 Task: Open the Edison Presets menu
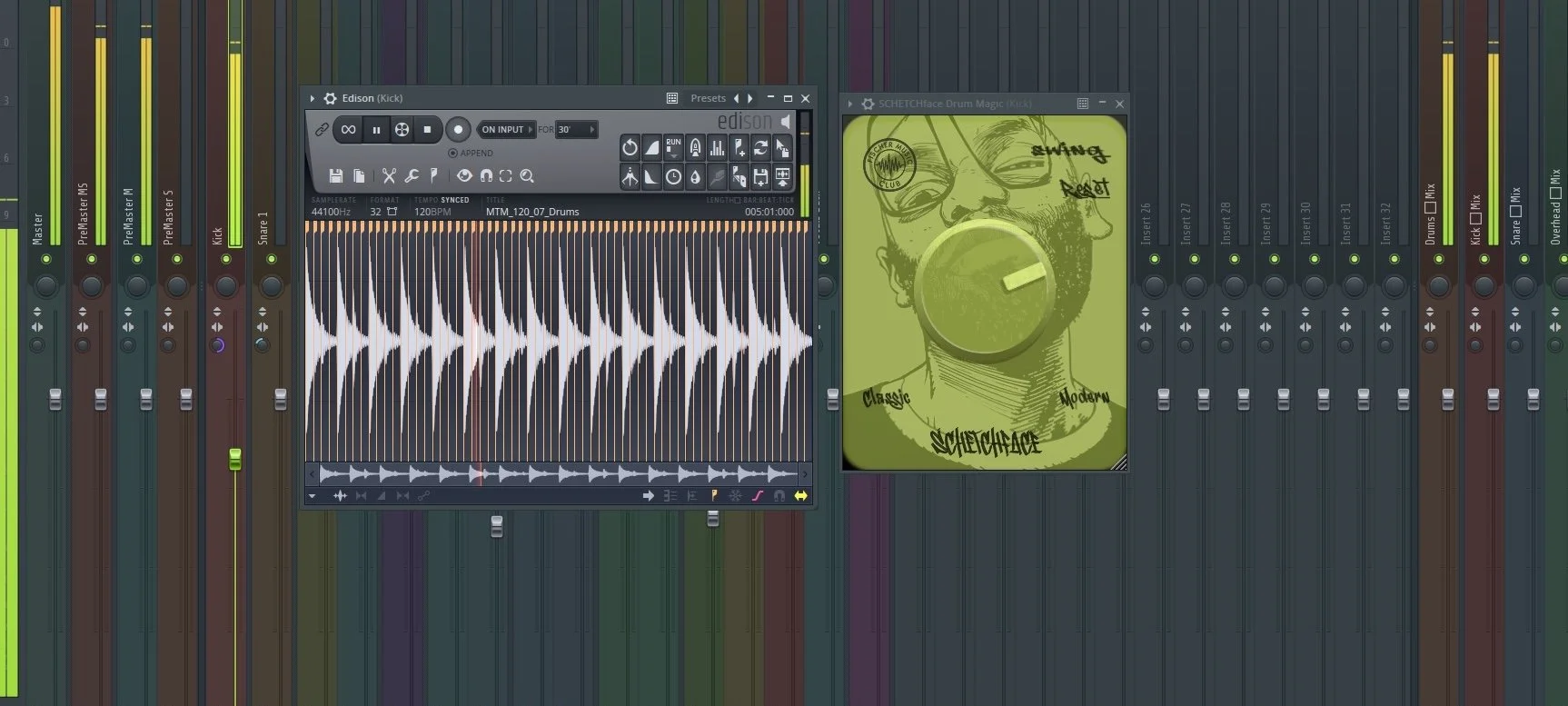point(708,98)
